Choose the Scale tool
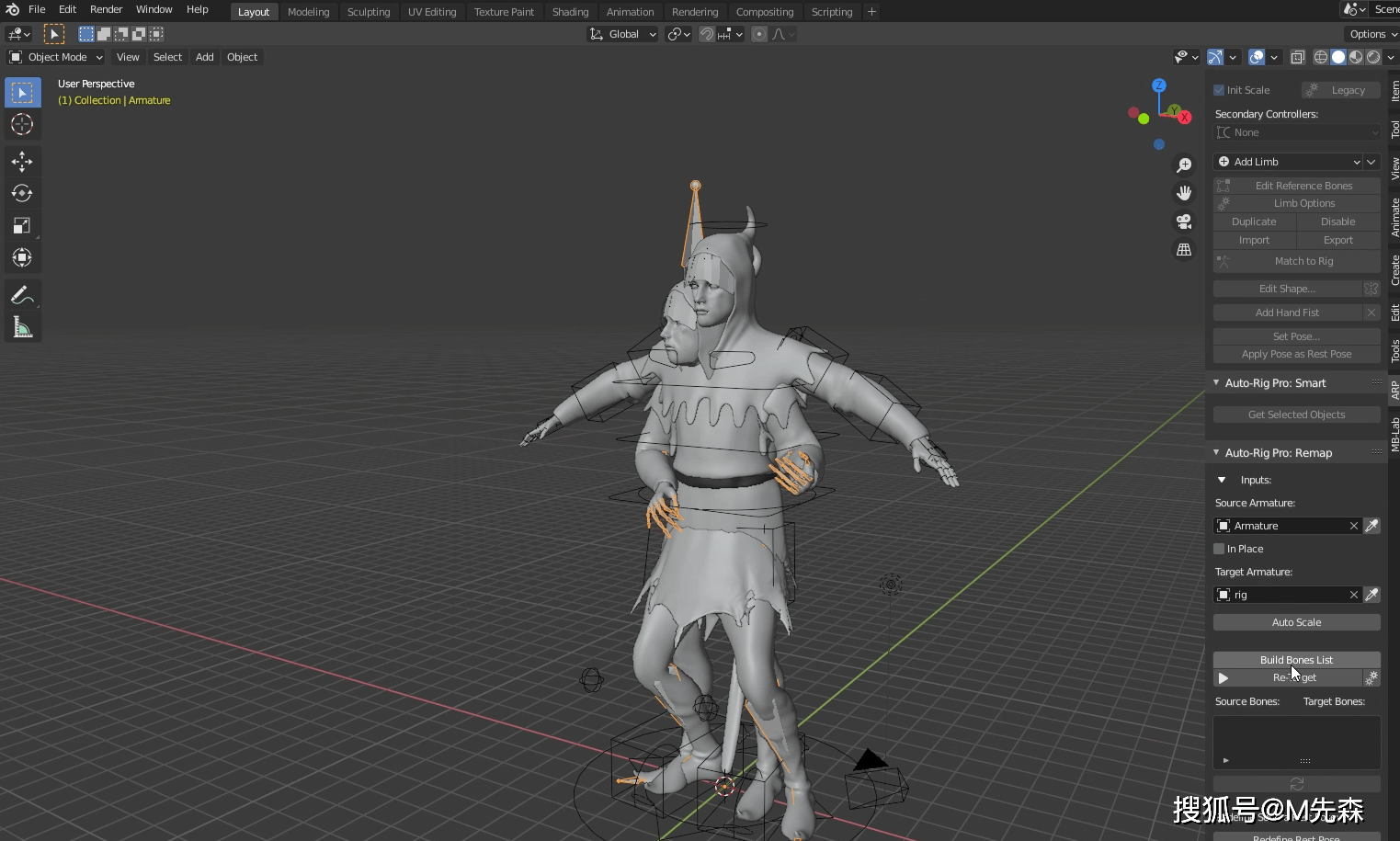1400x841 pixels. 22,226
